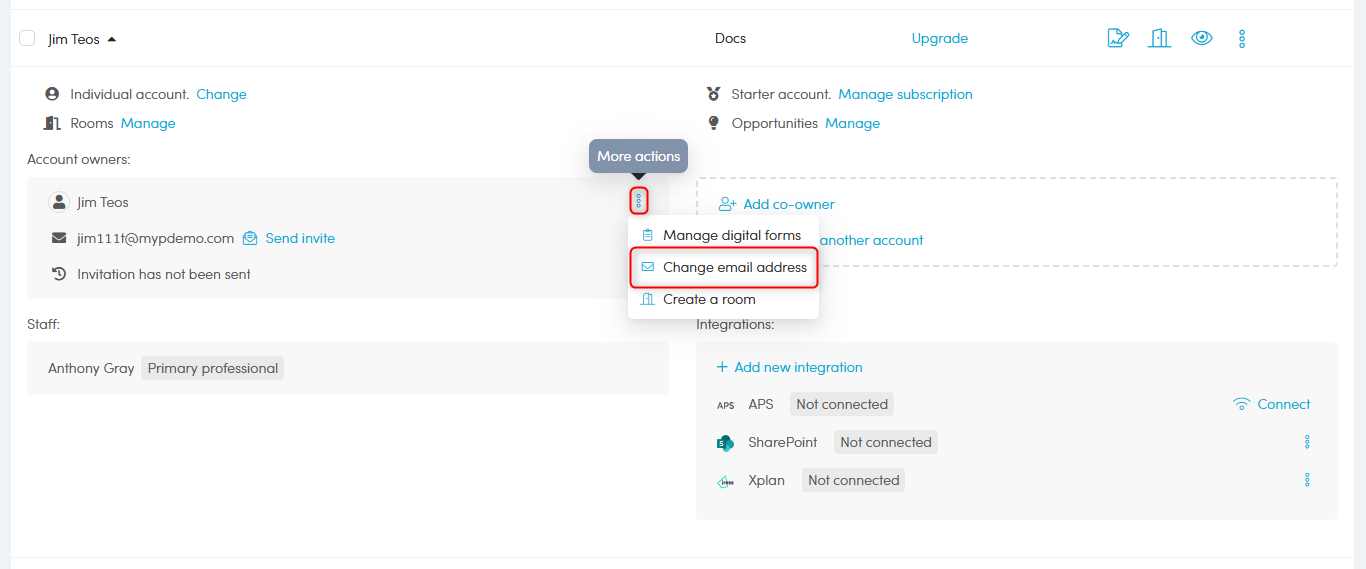Click Add co-owner
Image resolution: width=1366 pixels, height=569 pixels.
788,204
